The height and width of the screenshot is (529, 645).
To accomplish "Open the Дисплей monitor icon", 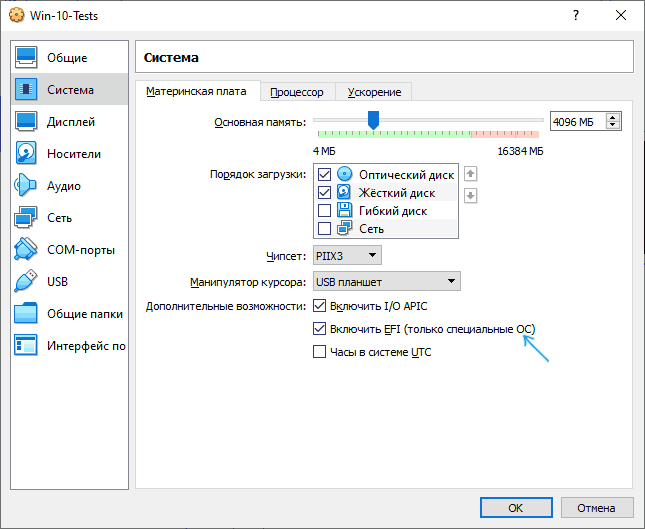I will [26, 121].
